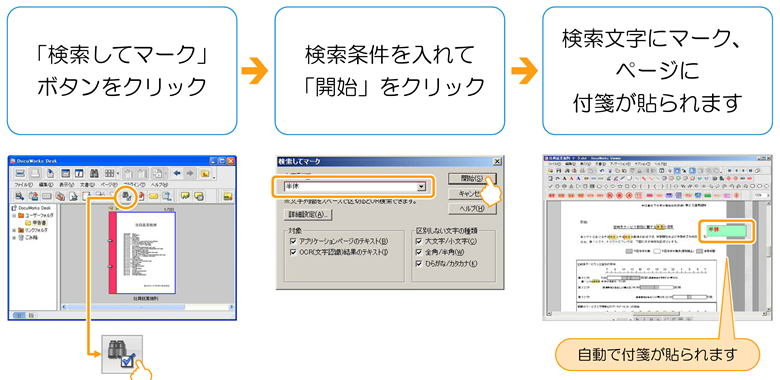Toggle OCR(文字認識)結果のテキスト checkbox

click(293, 252)
